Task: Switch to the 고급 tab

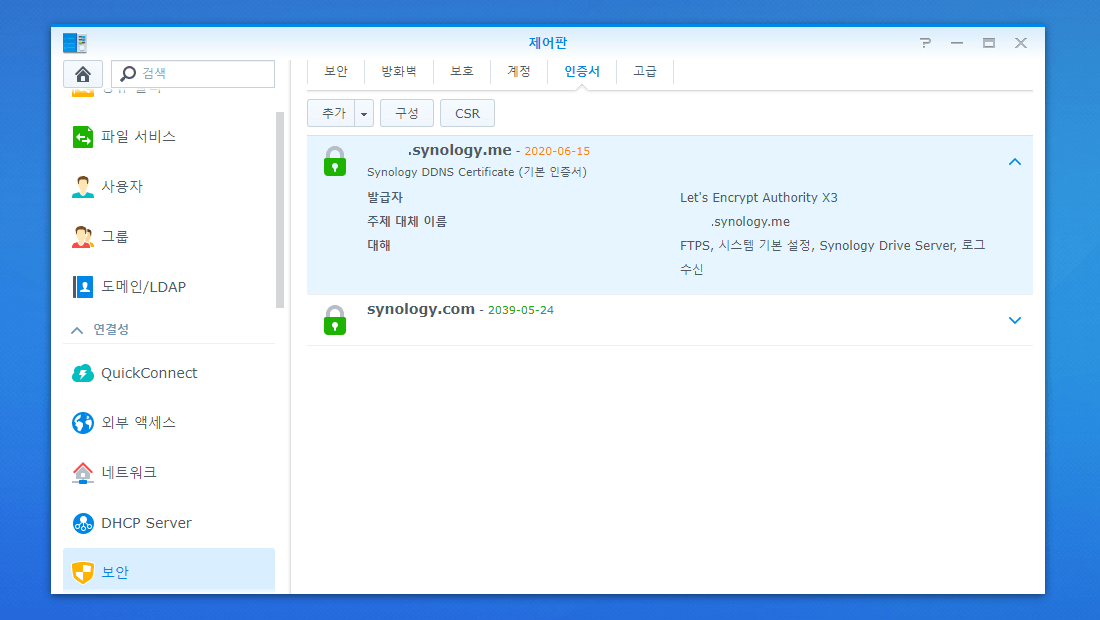Action: coord(645,72)
